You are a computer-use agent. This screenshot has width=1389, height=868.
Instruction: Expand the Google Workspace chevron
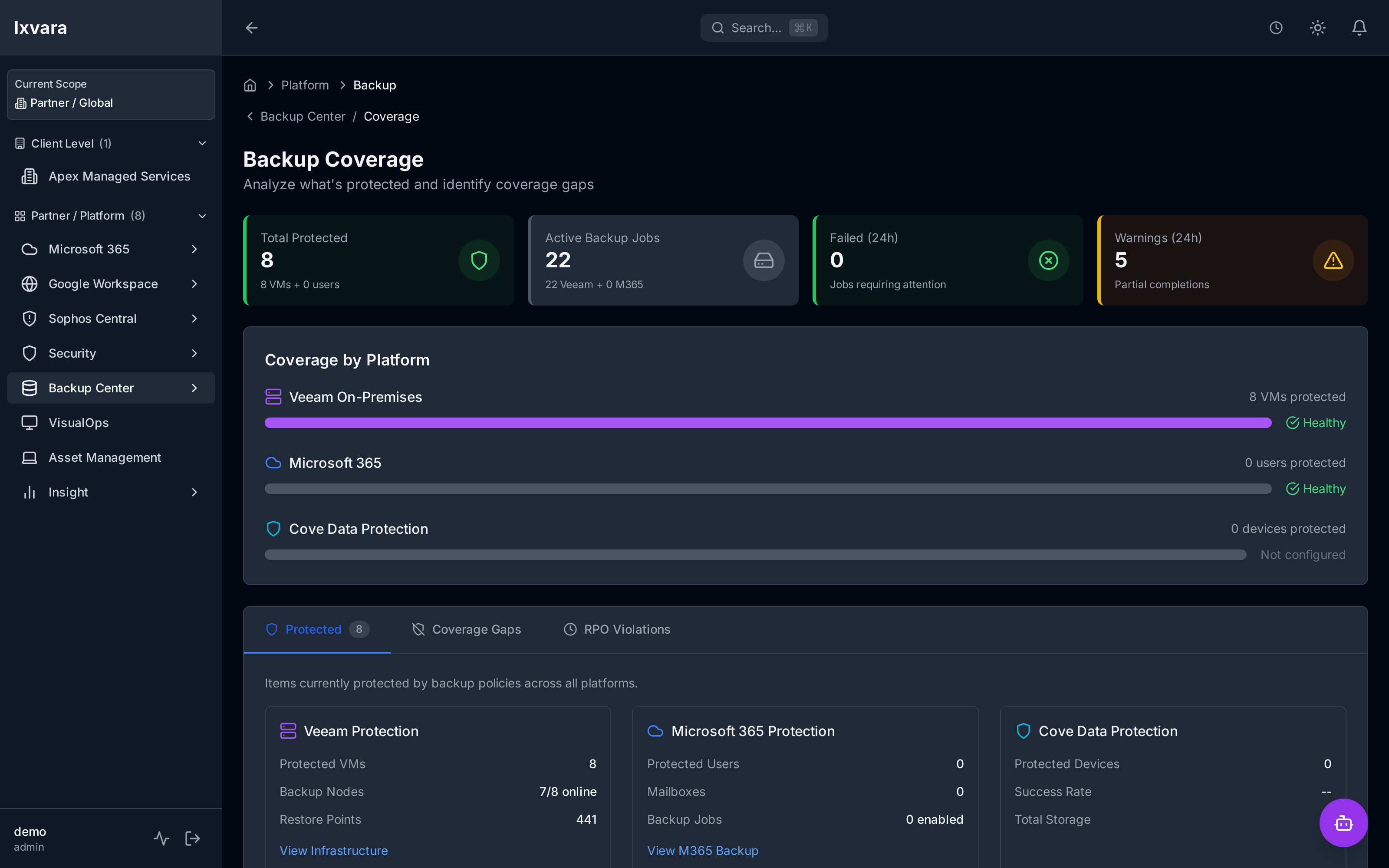pos(194,284)
